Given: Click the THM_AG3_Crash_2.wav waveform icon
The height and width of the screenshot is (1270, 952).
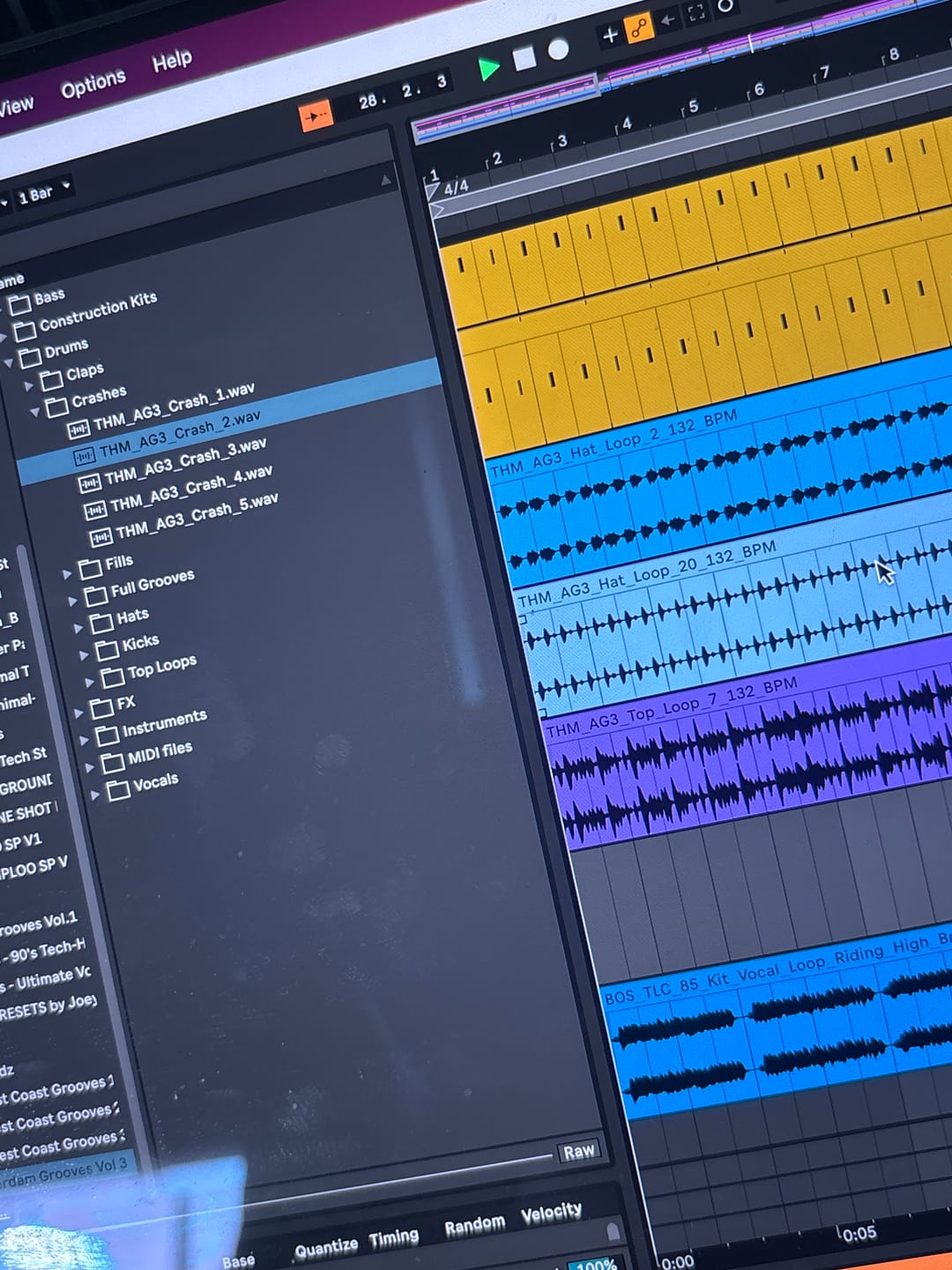Looking at the screenshot, I should coord(84,456).
